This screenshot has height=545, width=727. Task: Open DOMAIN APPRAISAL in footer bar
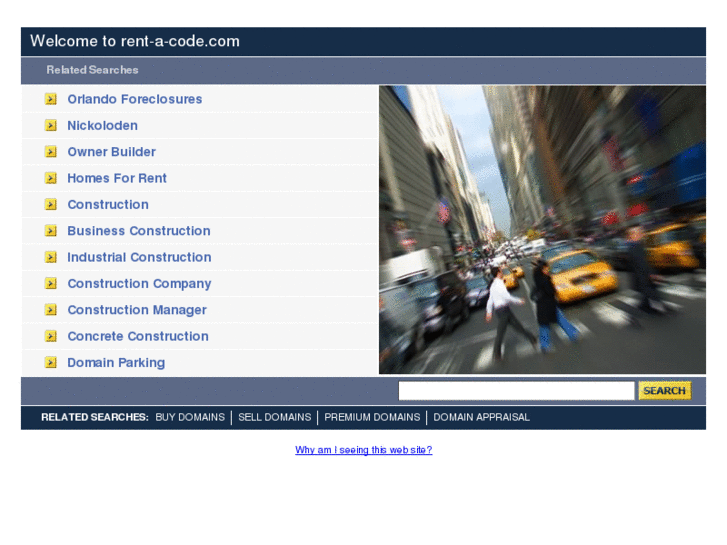(x=481, y=417)
